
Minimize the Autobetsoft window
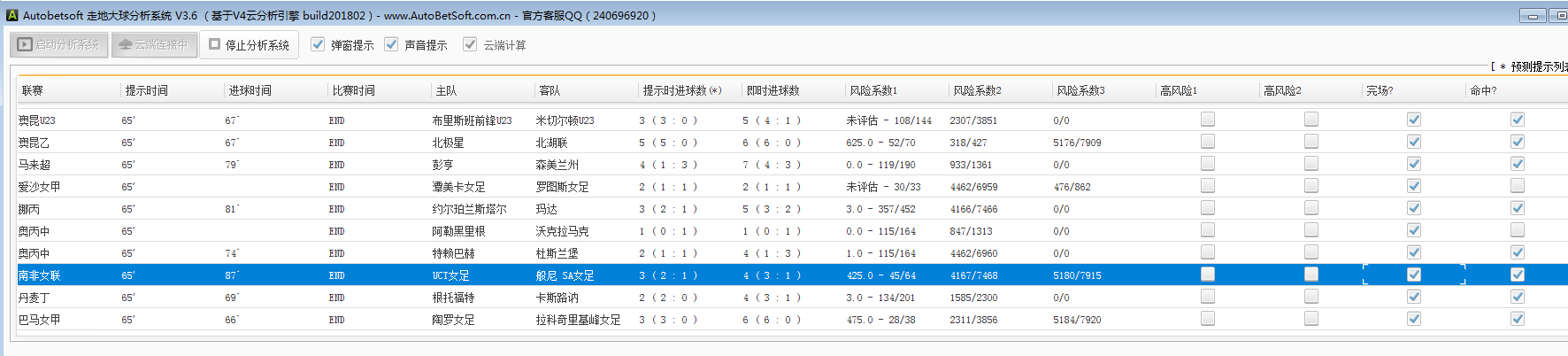tap(1533, 15)
